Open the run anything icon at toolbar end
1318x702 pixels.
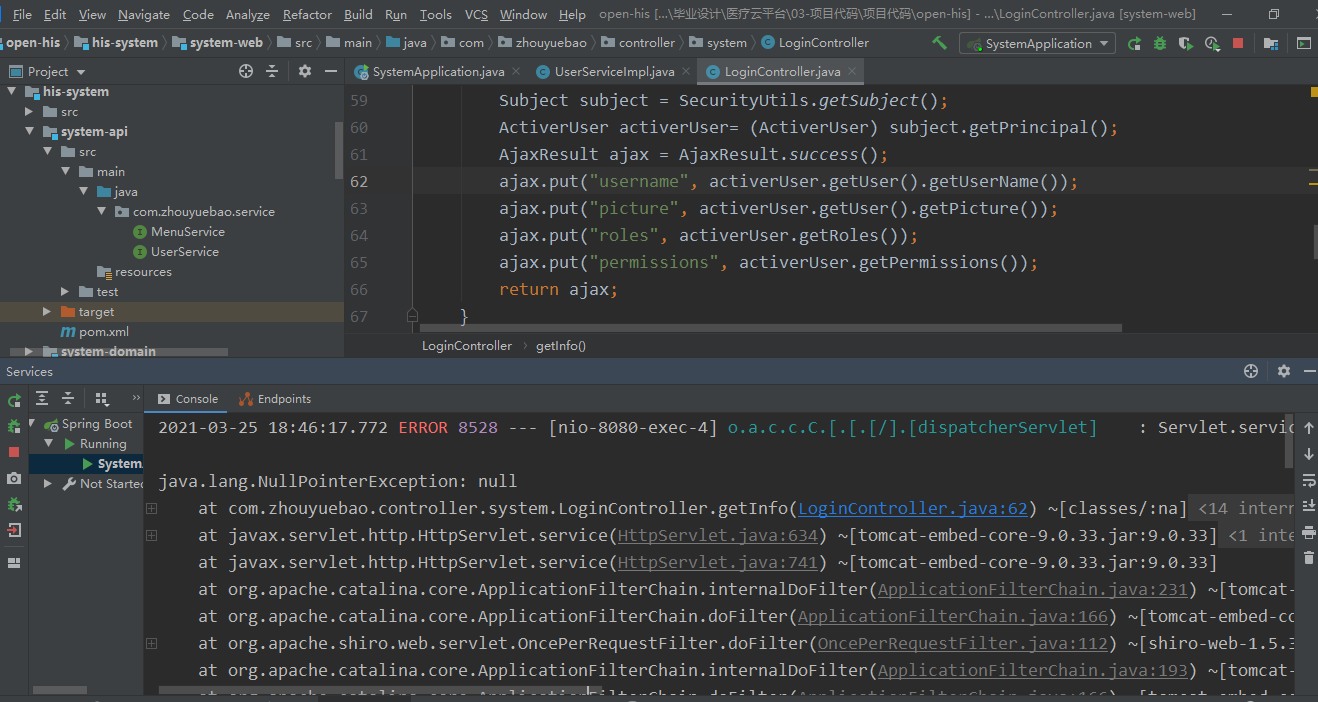pos(1304,43)
